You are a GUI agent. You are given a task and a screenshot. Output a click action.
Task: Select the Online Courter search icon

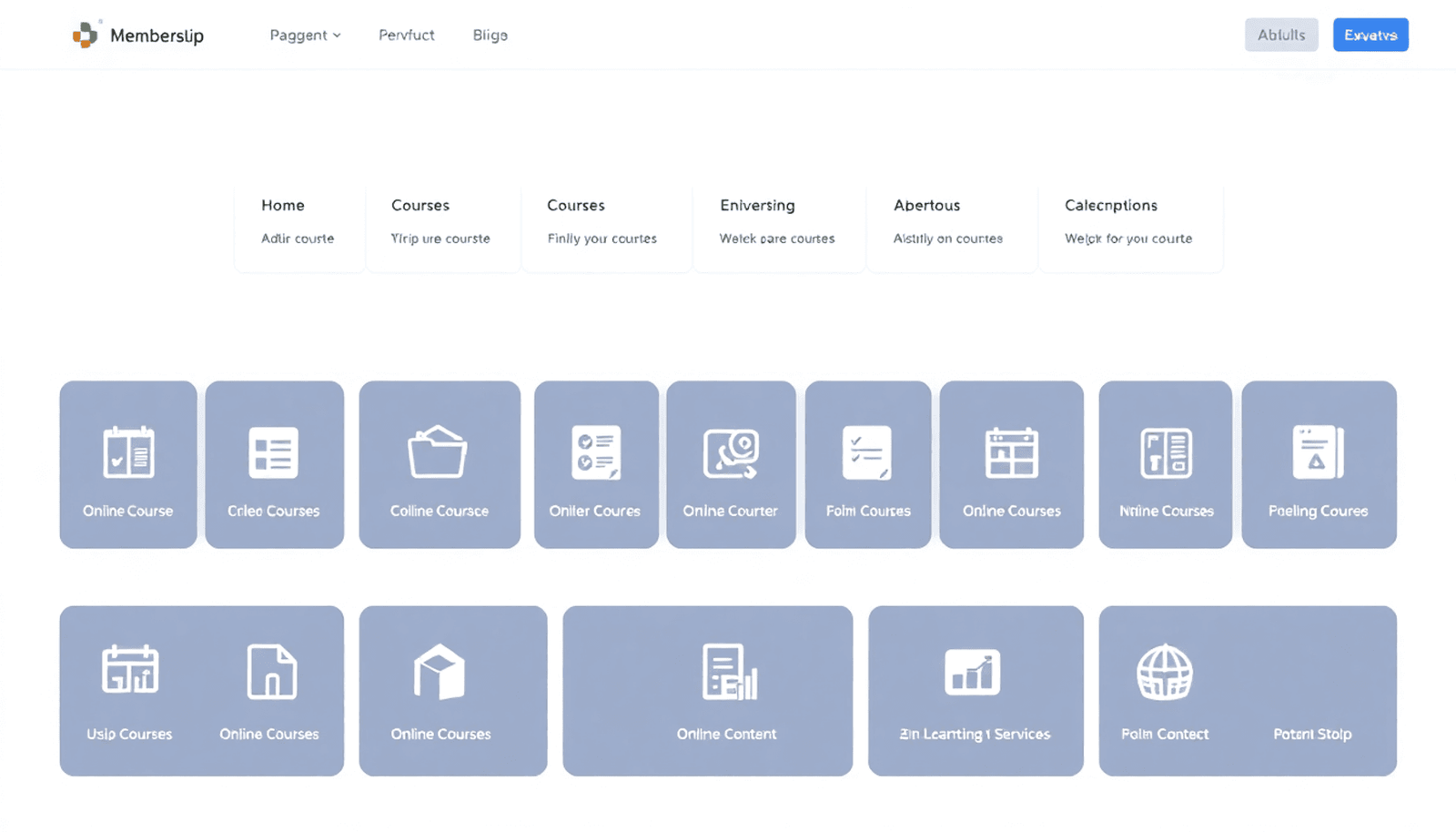click(731, 452)
